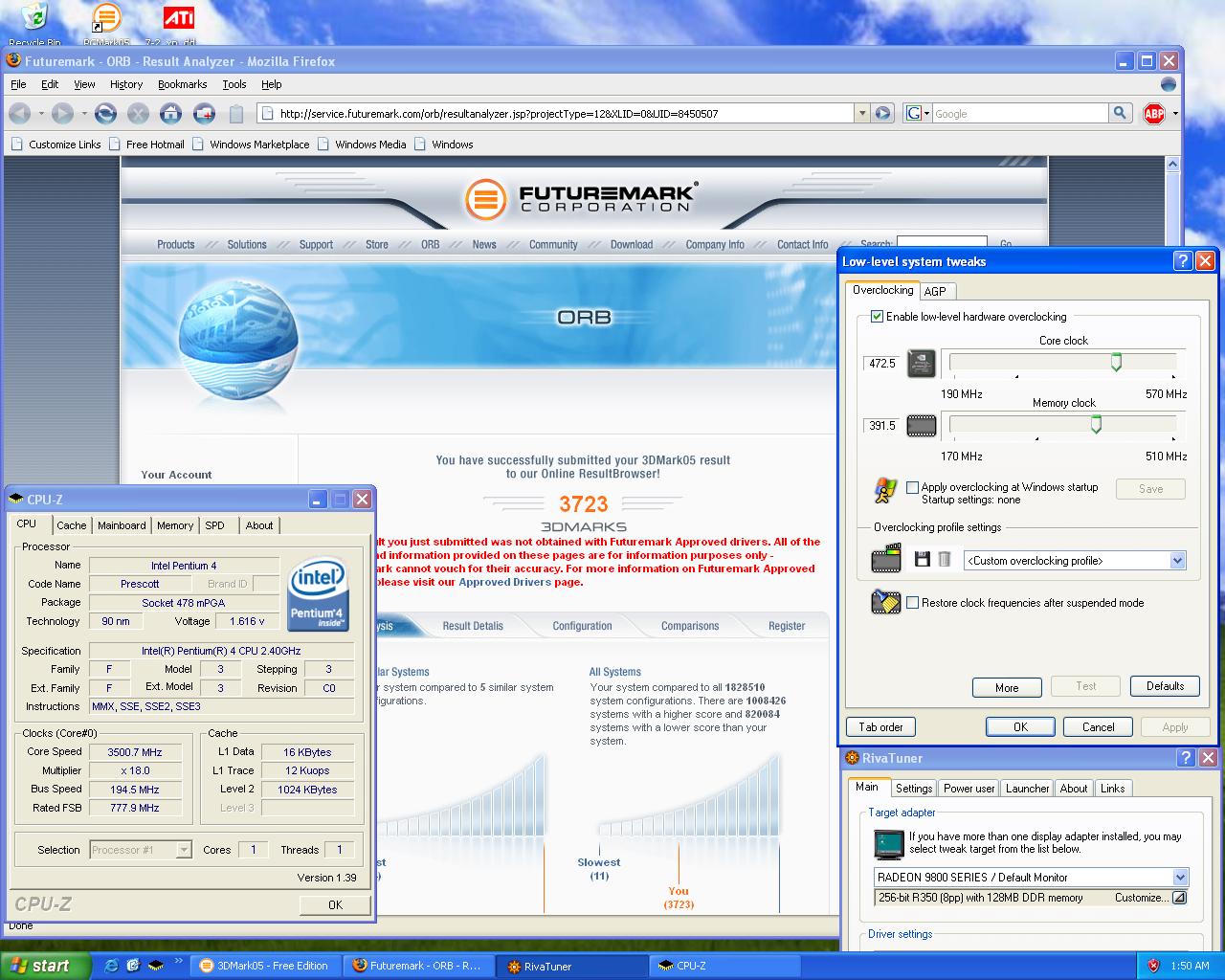
Task: Enable Apply overclocking at Windows startup
Action: click(x=912, y=487)
